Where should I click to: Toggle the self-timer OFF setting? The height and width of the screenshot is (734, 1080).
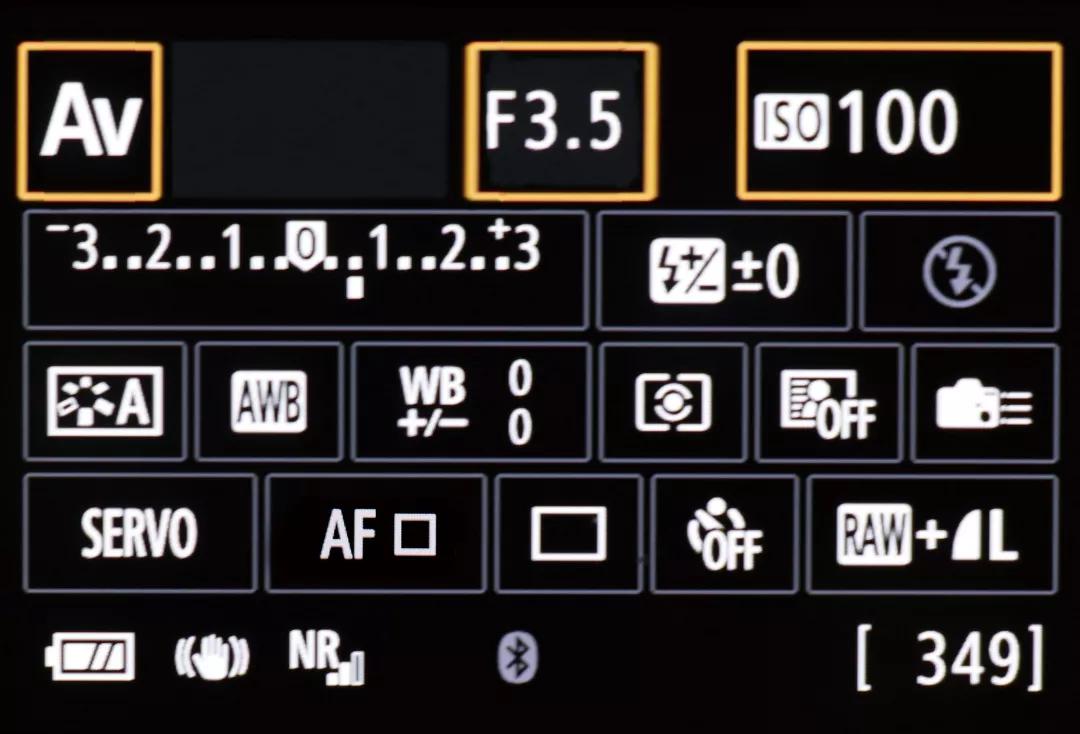(725, 533)
